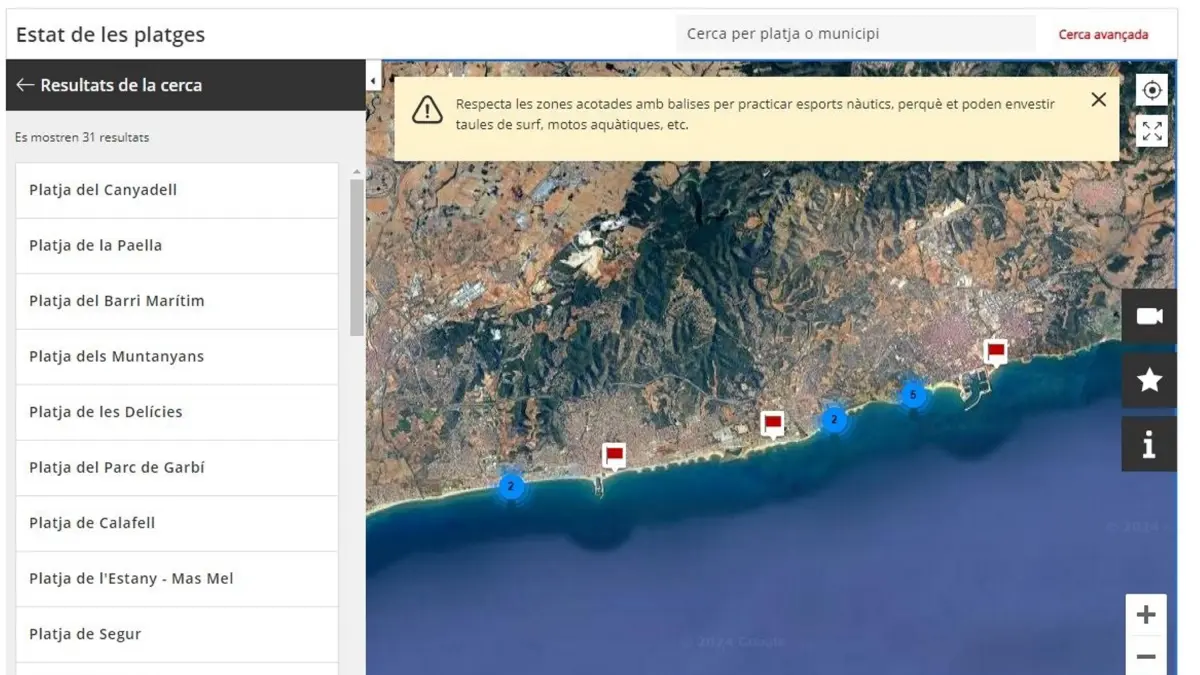Open Platja dels Muntanyans result

(177, 356)
